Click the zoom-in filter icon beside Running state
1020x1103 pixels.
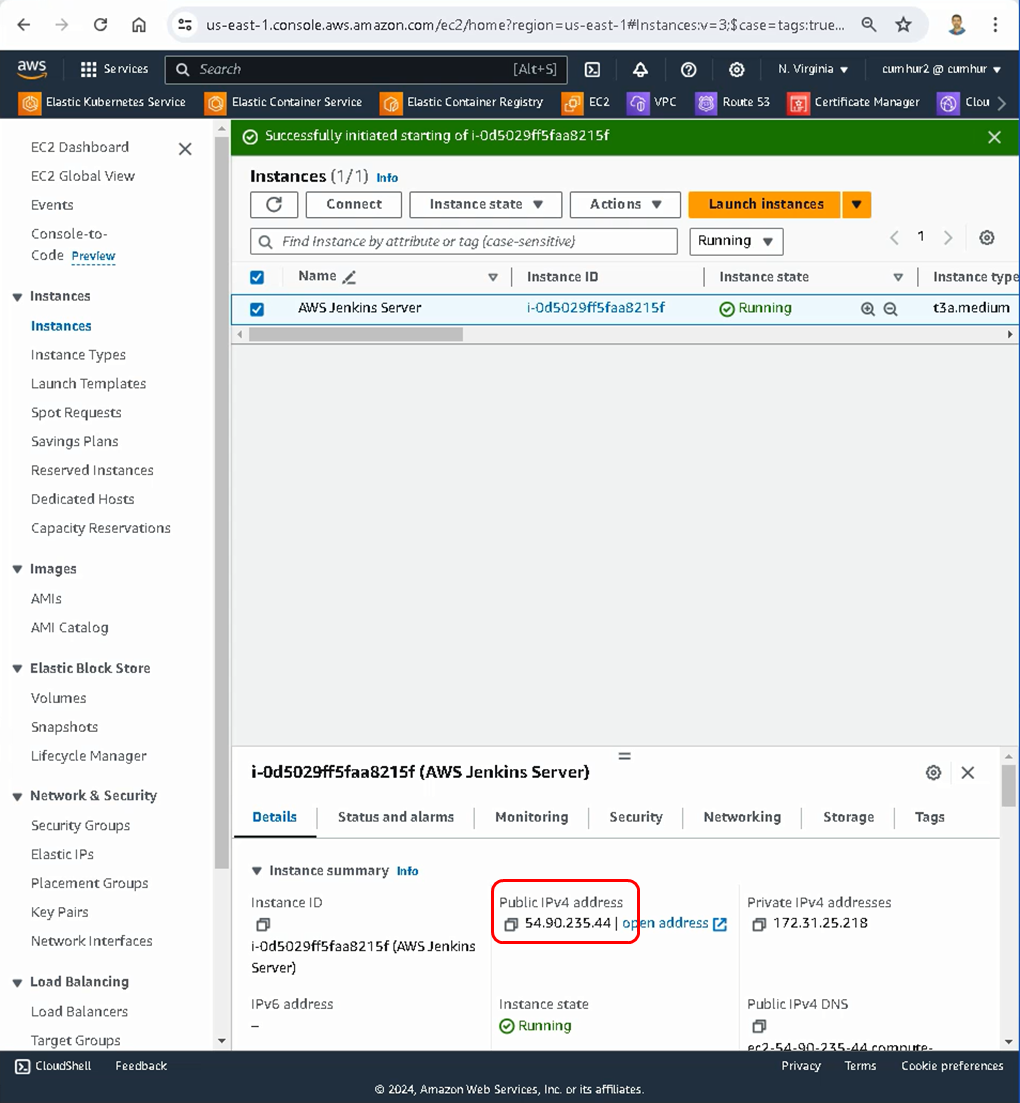point(868,309)
